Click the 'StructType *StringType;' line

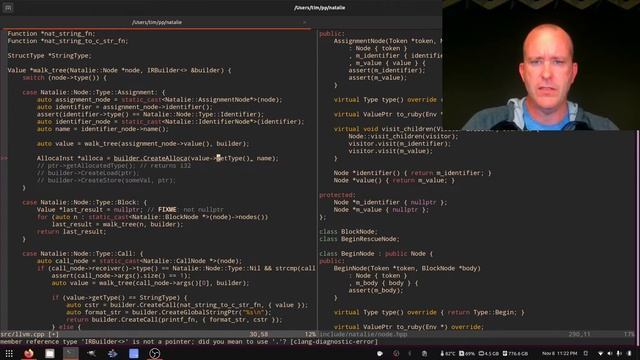pos(50,56)
